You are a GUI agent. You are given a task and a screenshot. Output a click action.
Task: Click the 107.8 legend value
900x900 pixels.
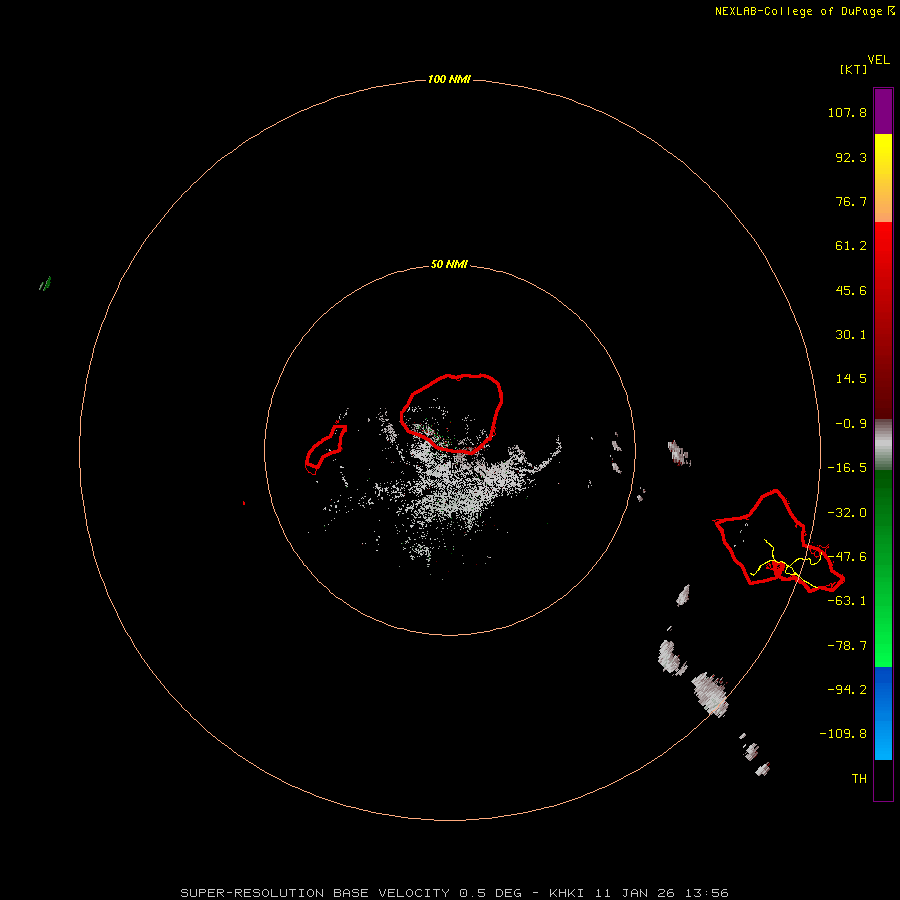tap(847, 112)
